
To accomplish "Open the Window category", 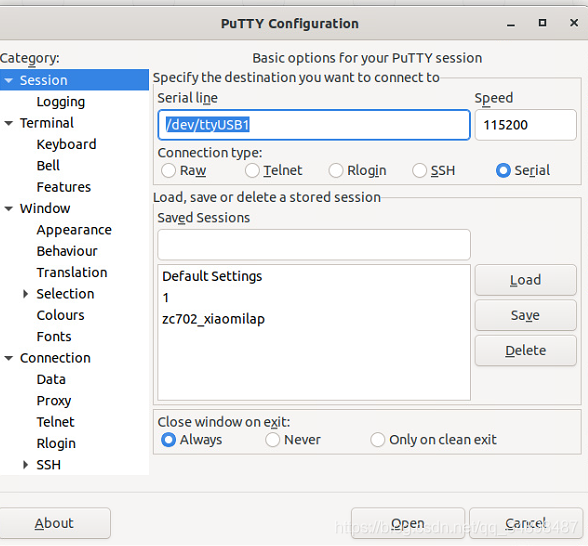I will (x=45, y=208).
